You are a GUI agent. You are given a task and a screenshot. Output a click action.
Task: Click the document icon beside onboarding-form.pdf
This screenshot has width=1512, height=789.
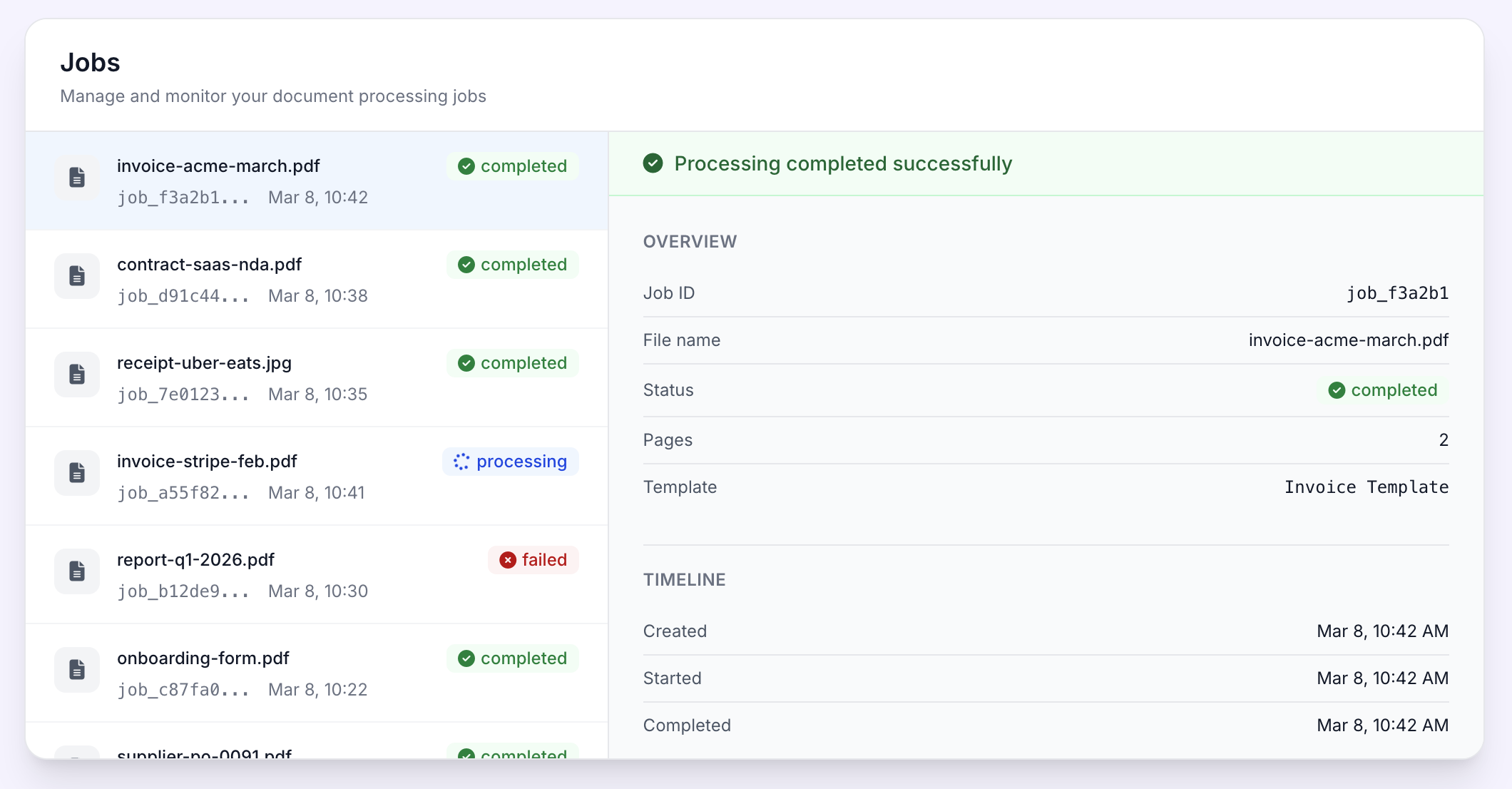pyautogui.click(x=76, y=670)
